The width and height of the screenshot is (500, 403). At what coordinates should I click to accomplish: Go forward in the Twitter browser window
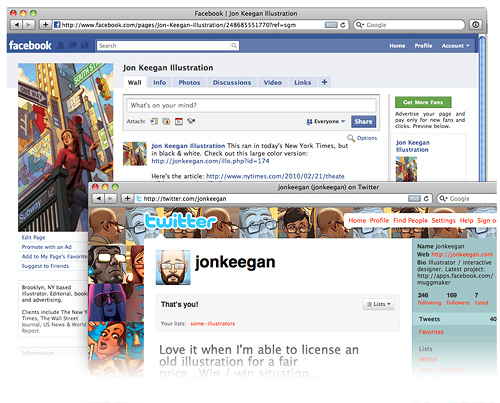click(x=110, y=199)
